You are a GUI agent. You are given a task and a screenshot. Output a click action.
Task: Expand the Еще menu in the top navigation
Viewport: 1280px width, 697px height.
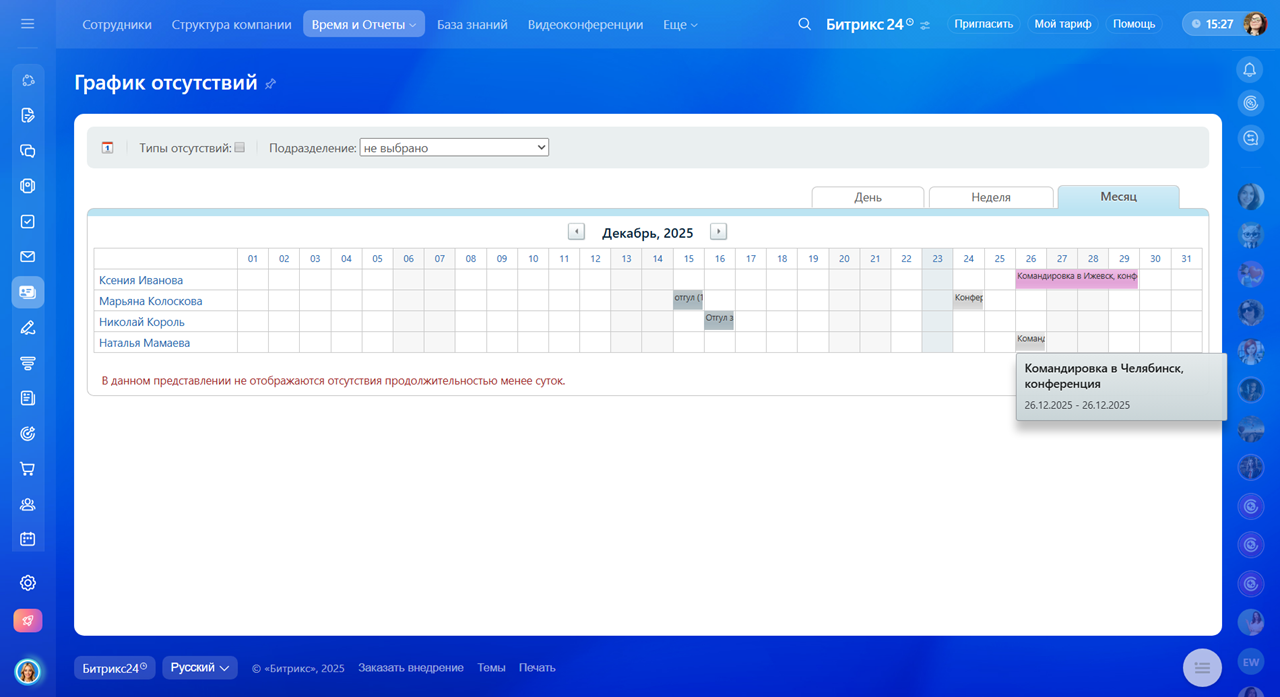pyautogui.click(x=680, y=24)
